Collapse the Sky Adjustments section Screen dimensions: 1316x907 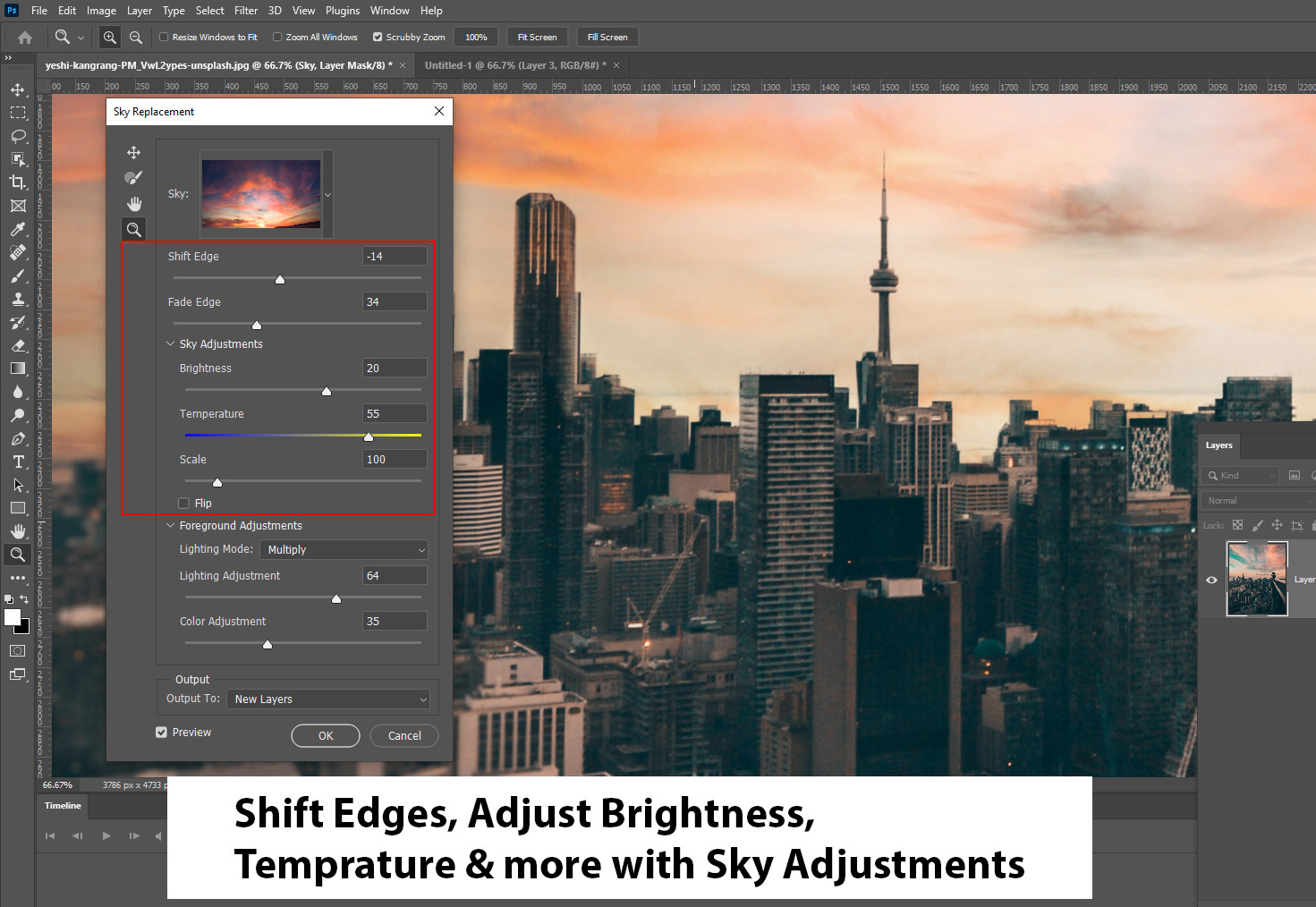pyautogui.click(x=171, y=344)
